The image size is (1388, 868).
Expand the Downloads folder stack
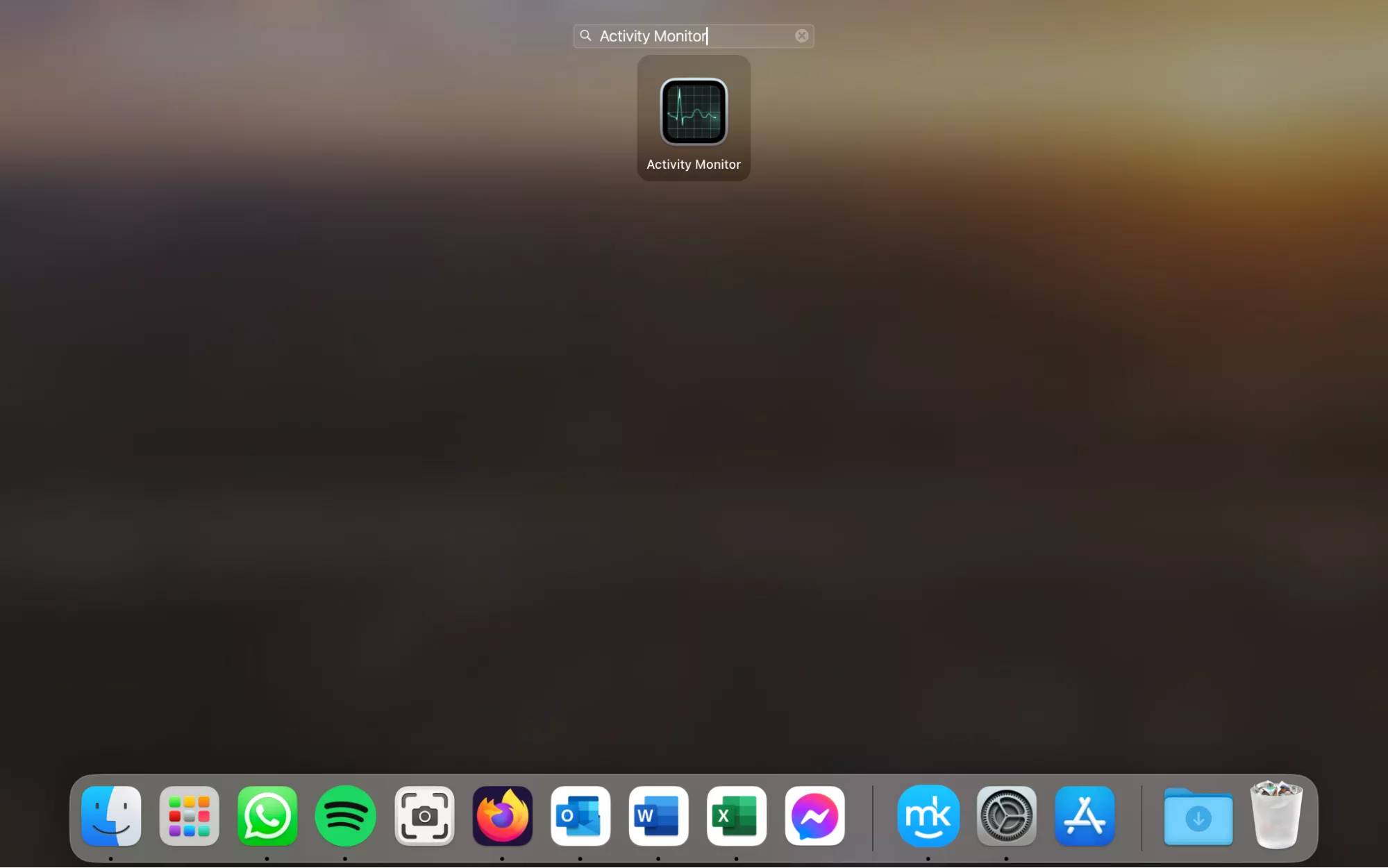(1198, 817)
